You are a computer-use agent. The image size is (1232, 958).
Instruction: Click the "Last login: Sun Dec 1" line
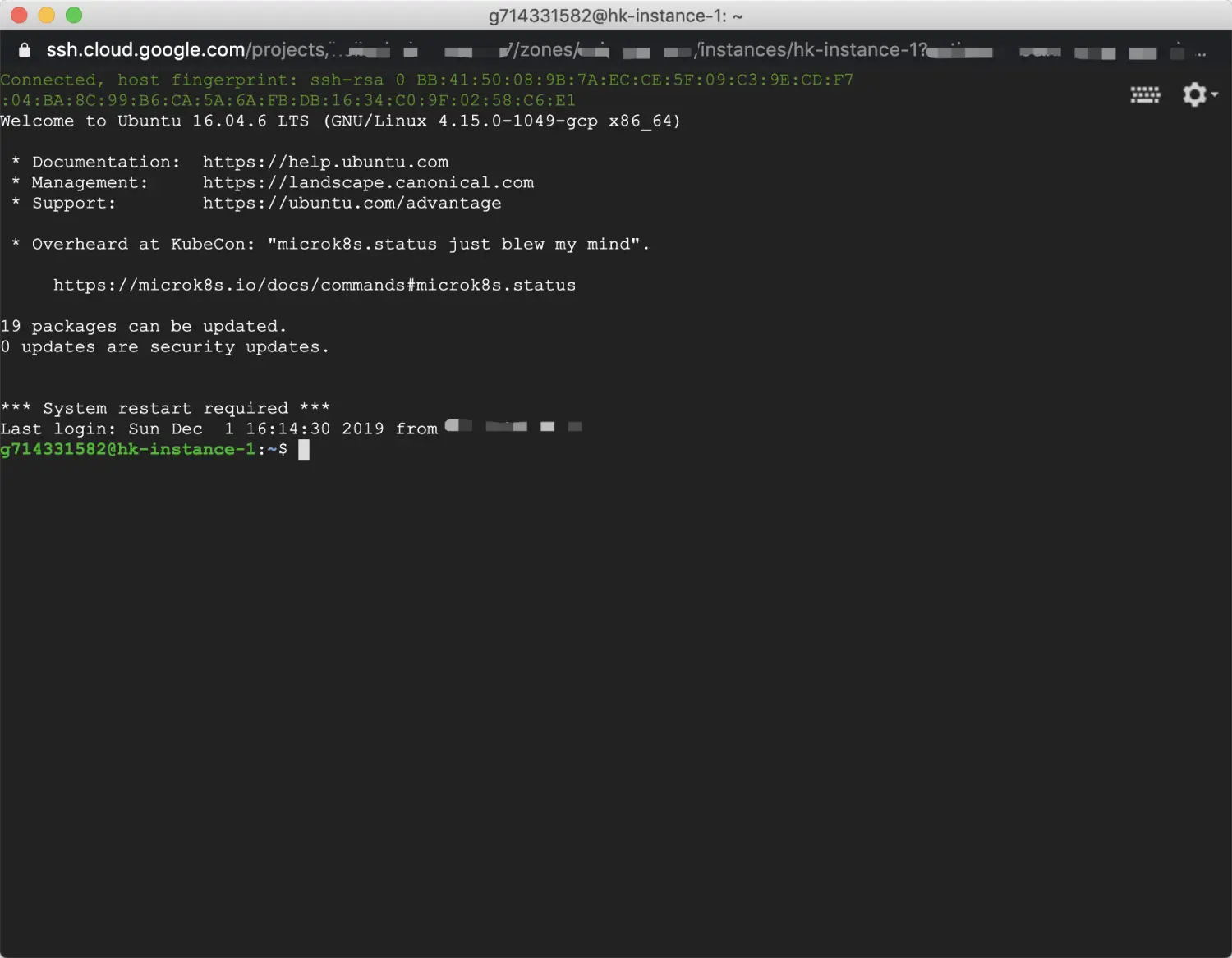(x=291, y=429)
